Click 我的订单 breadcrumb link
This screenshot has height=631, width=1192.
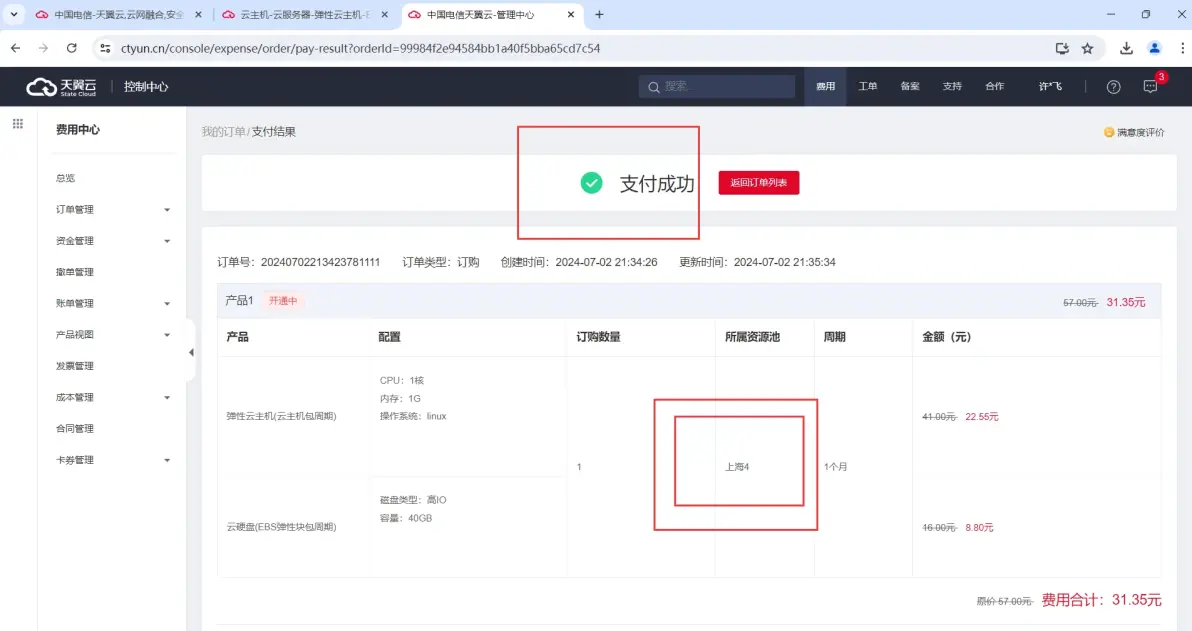(x=224, y=132)
